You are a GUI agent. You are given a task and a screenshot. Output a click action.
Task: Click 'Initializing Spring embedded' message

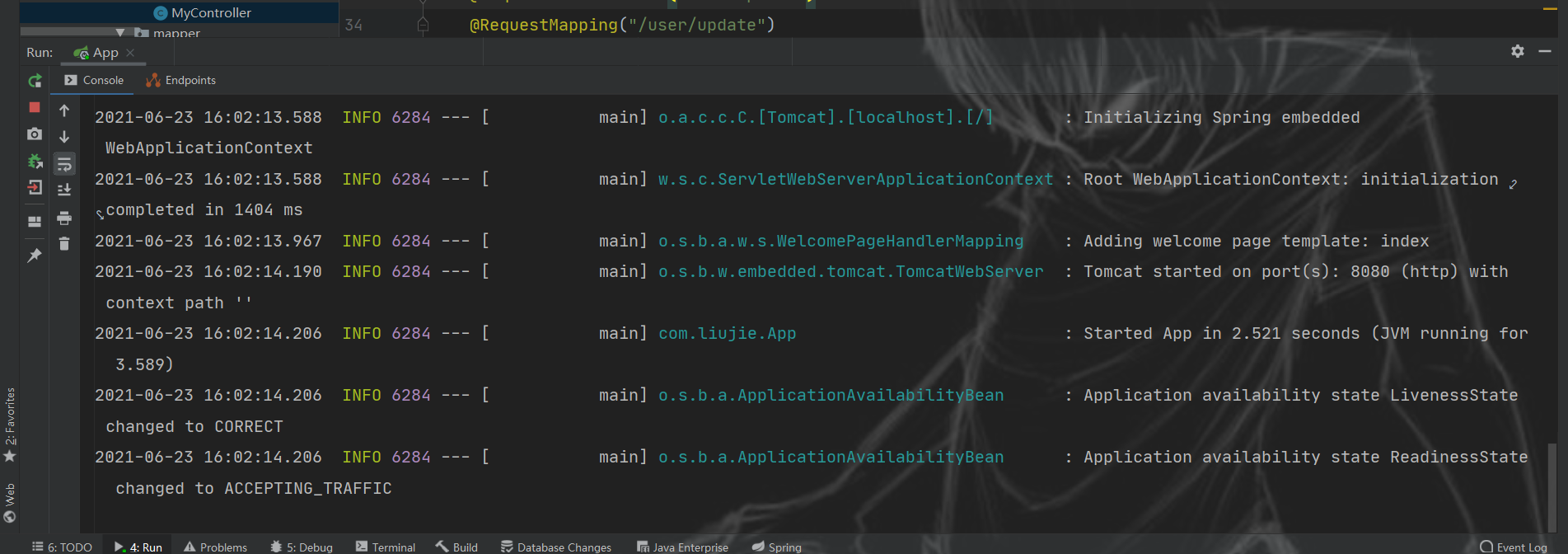tap(1221, 117)
